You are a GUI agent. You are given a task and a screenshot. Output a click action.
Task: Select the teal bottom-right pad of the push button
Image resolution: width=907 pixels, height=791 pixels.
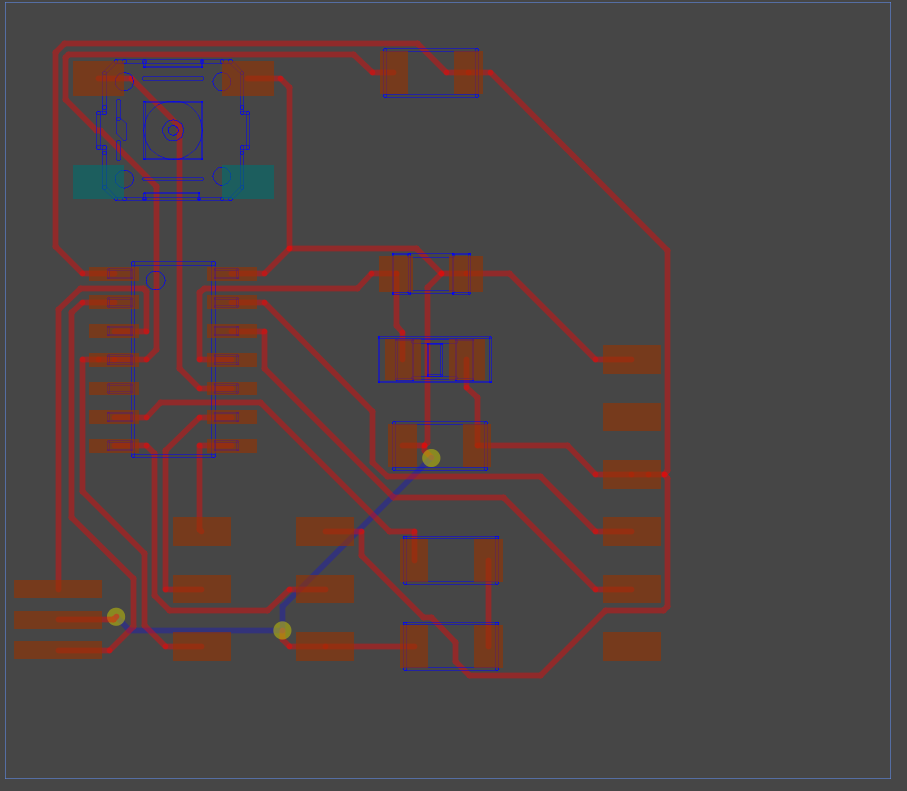pos(248,182)
